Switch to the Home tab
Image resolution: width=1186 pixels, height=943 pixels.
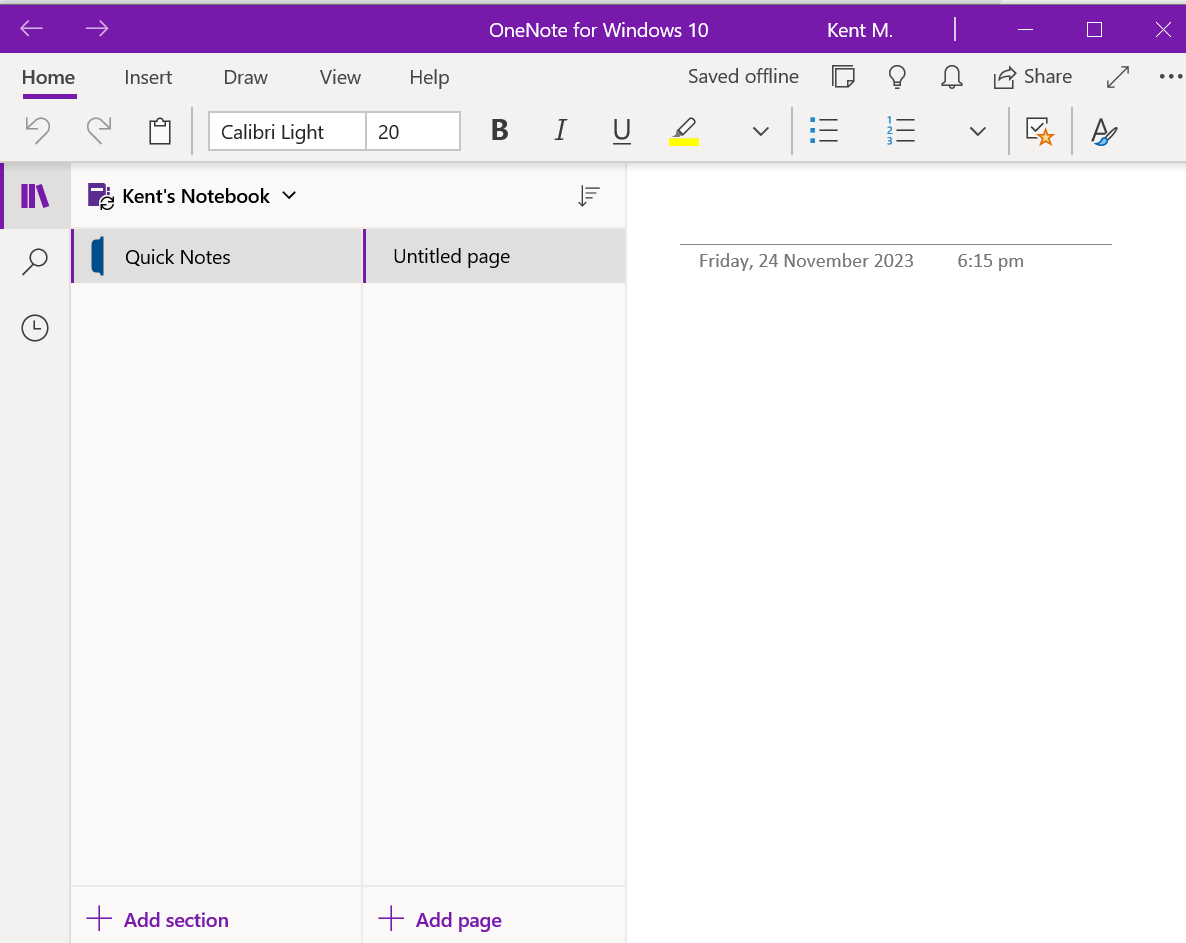[x=48, y=77]
